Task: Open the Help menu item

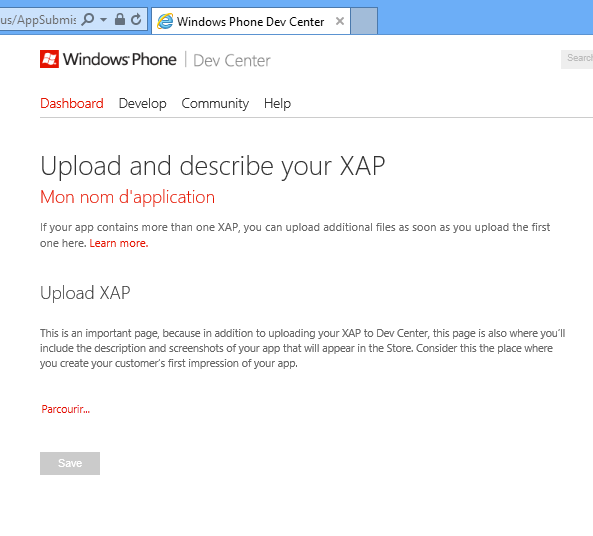Action: [277, 103]
